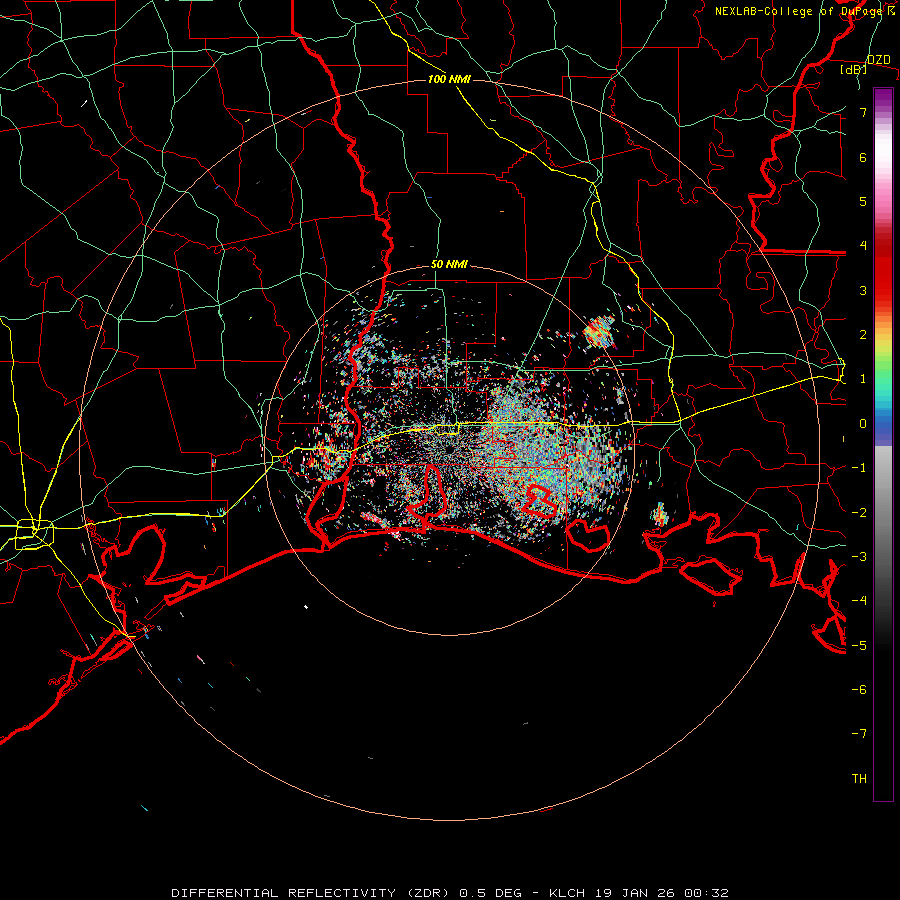Click the 6 value on the scale

coord(863,157)
